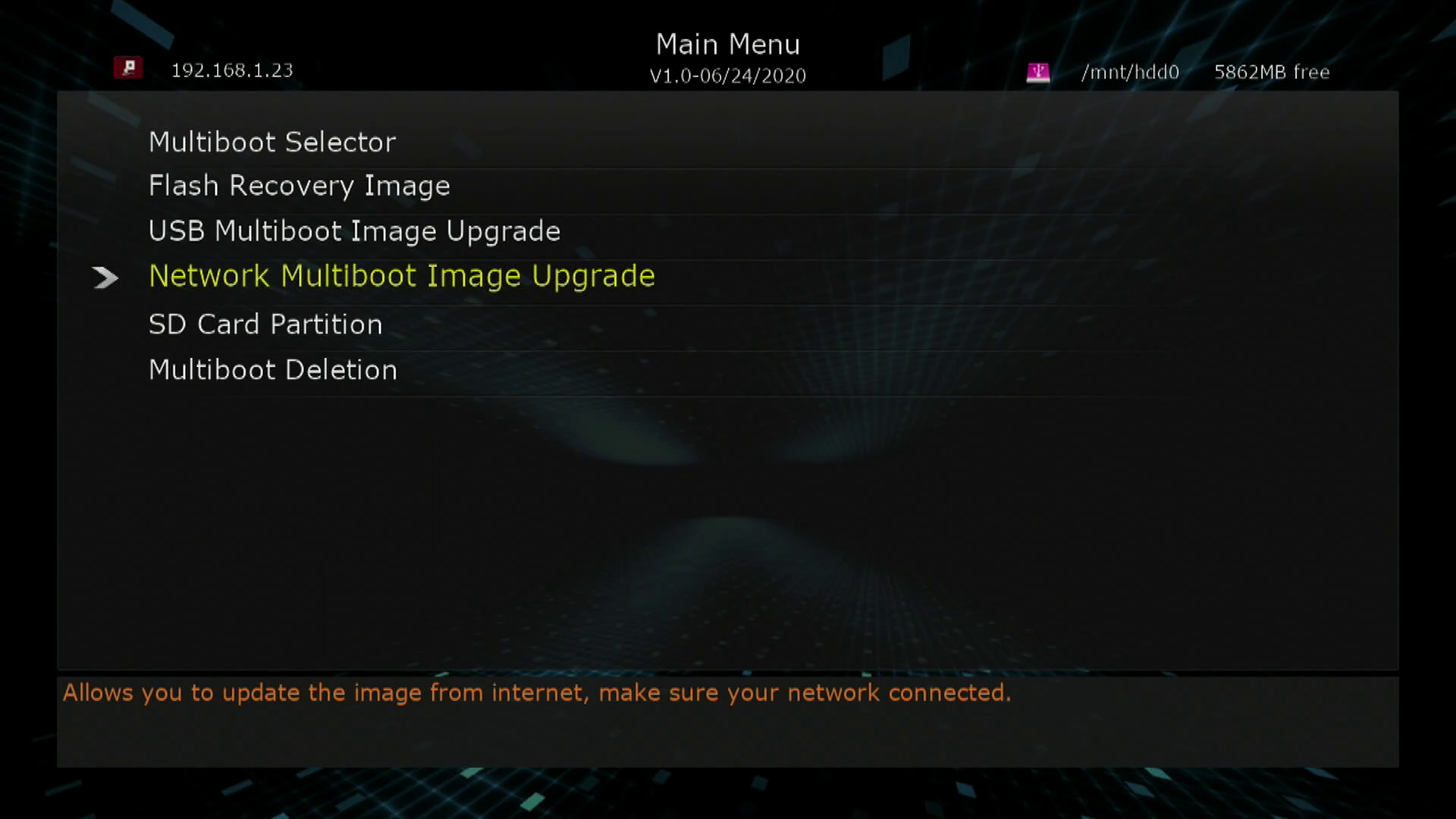Open Multiboot Deletion option

[272, 370]
